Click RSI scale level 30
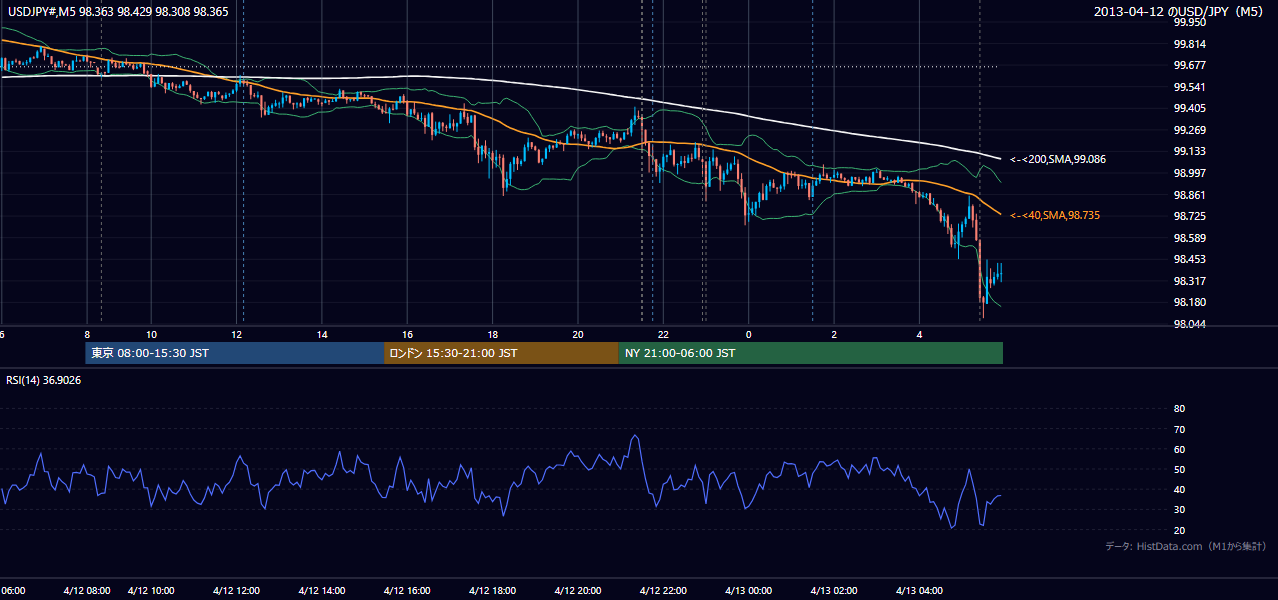 coord(1179,510)
